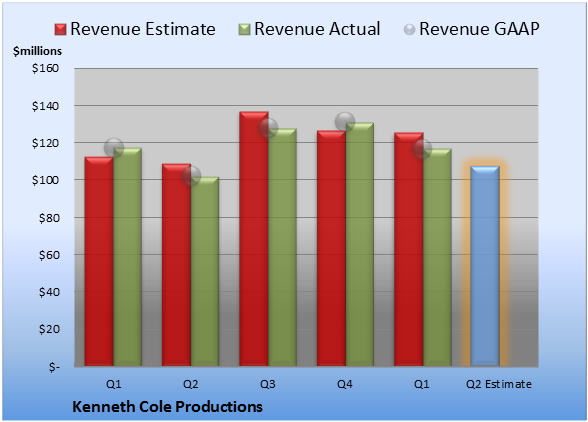This screenshot has width=588, height=422.
Task: Select the 'Revenue GAAP' legend label
Action: point(479,29)
